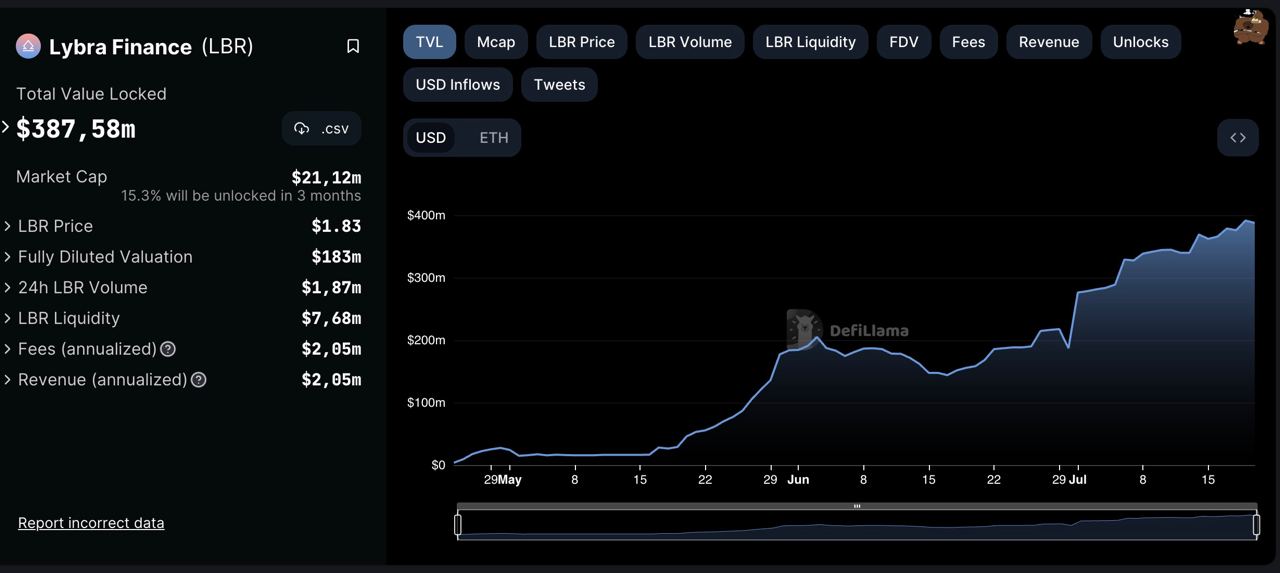Image resolution: width=1280 pixels, height=573 pixels.
Task: Expand the Total Value Locked breakdown
Action: (x=6, y=127)
